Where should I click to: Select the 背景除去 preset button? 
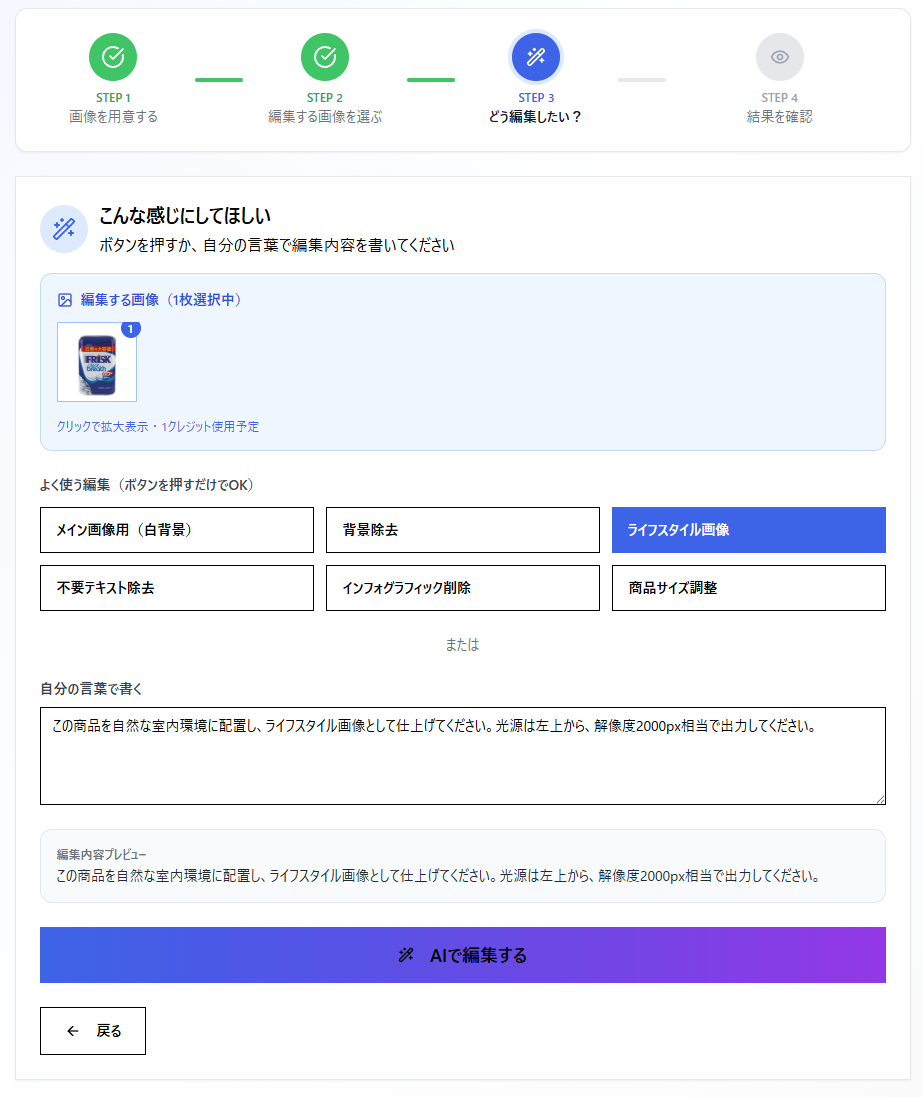pos(463,530)
